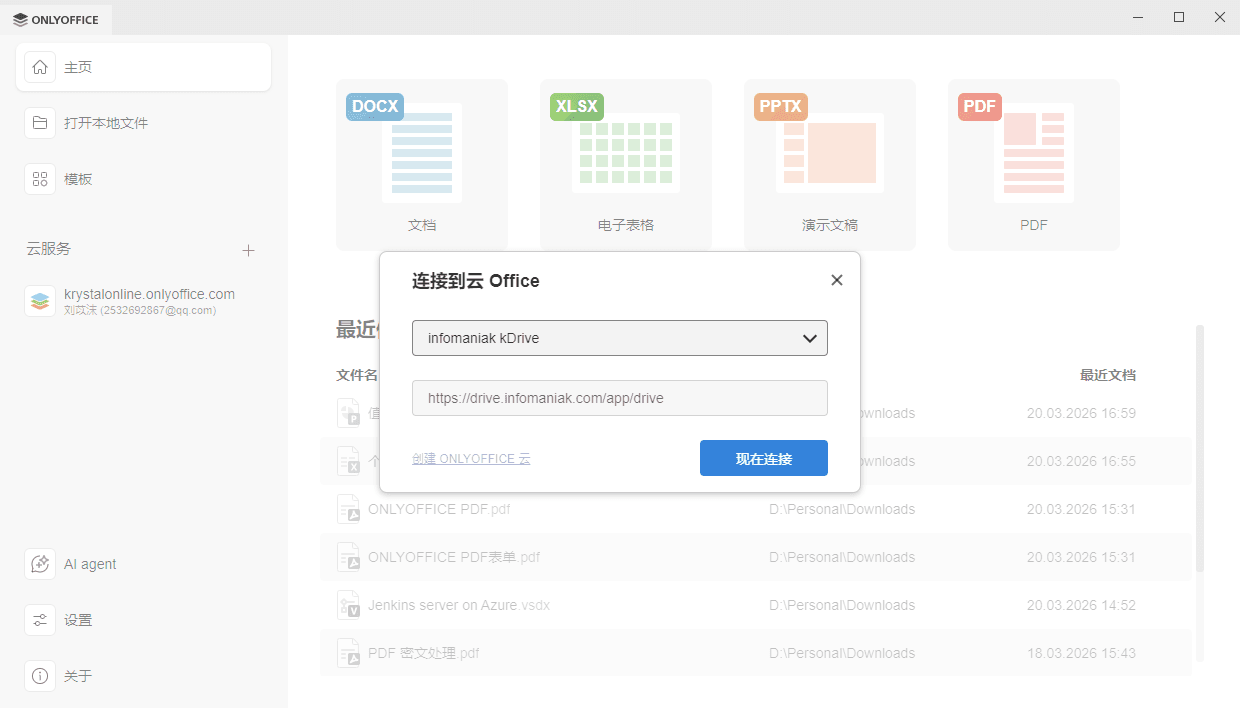Click the folder icon for local files

click(x=40, y=123)
